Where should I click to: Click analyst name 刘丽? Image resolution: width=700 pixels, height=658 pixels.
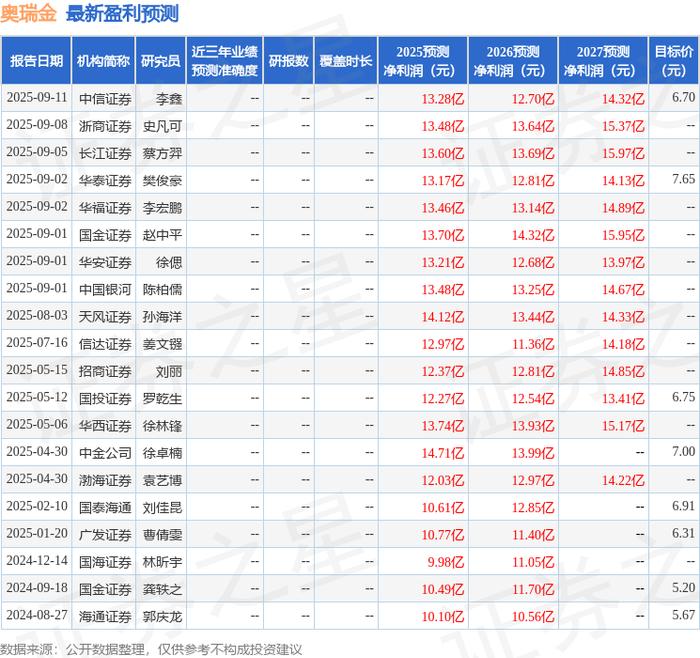click(x=169, y=371)
